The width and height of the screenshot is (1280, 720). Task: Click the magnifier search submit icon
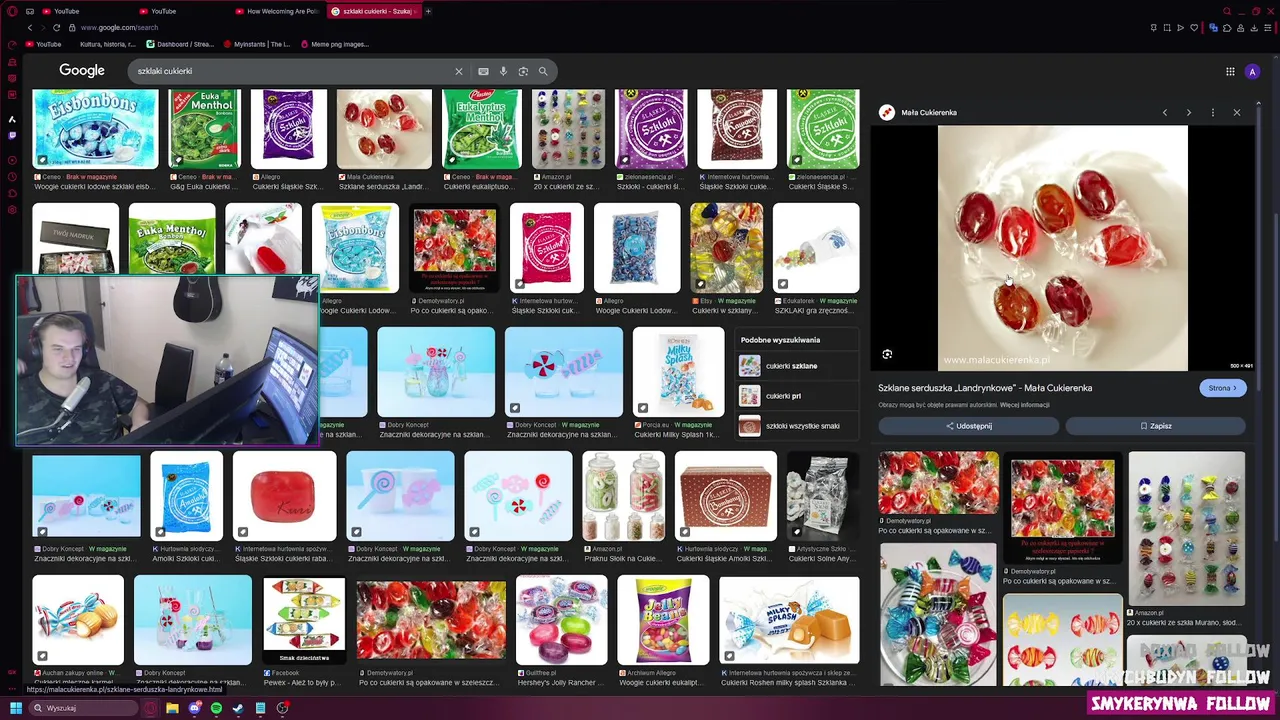(543, 71)
